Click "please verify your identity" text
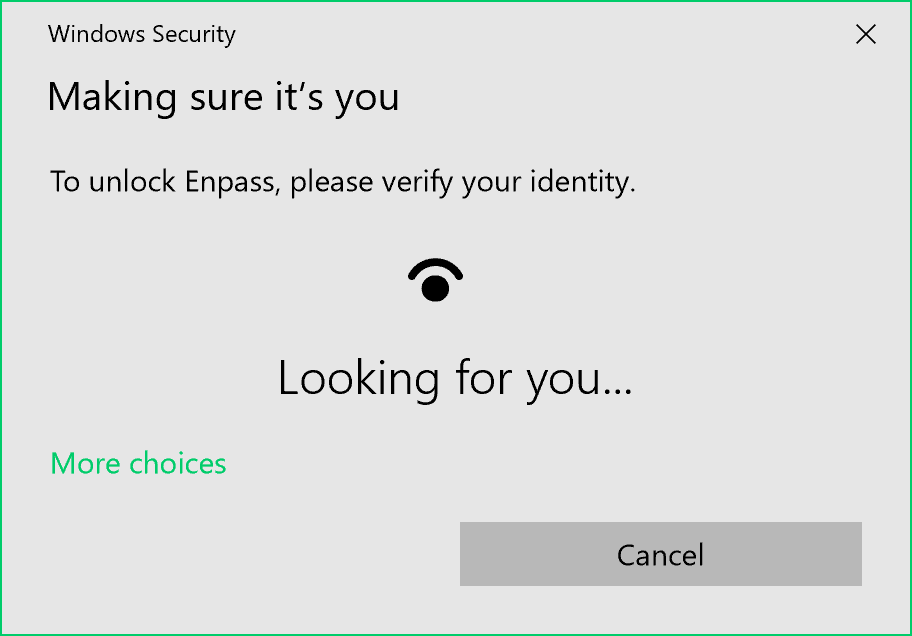 point(463,182)
